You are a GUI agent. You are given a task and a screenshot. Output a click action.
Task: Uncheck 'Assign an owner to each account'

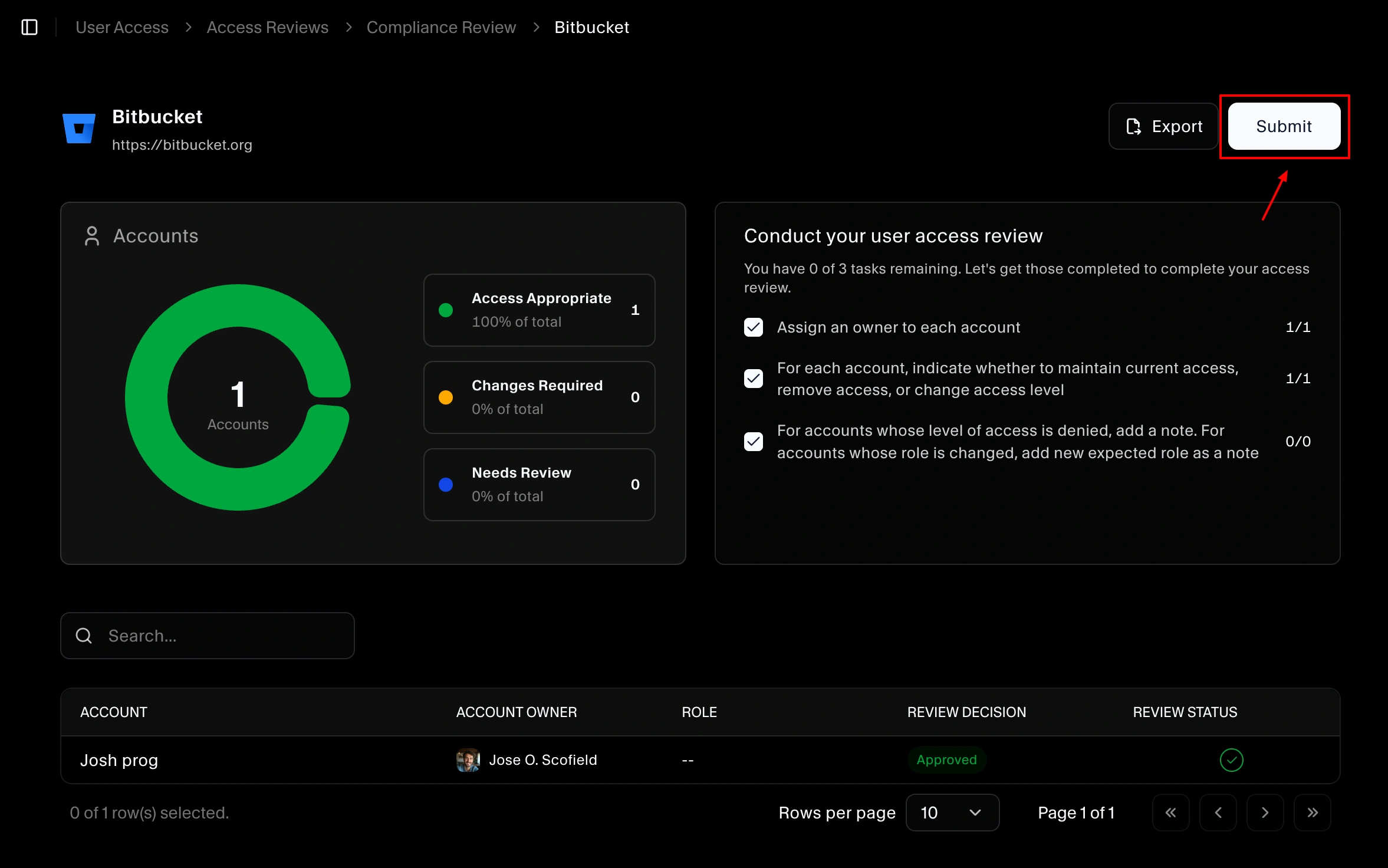[753, 327]
